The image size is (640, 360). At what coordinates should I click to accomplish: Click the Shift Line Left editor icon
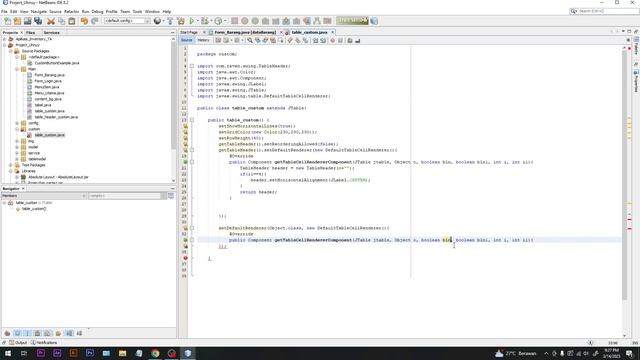[x=316, y=40]
